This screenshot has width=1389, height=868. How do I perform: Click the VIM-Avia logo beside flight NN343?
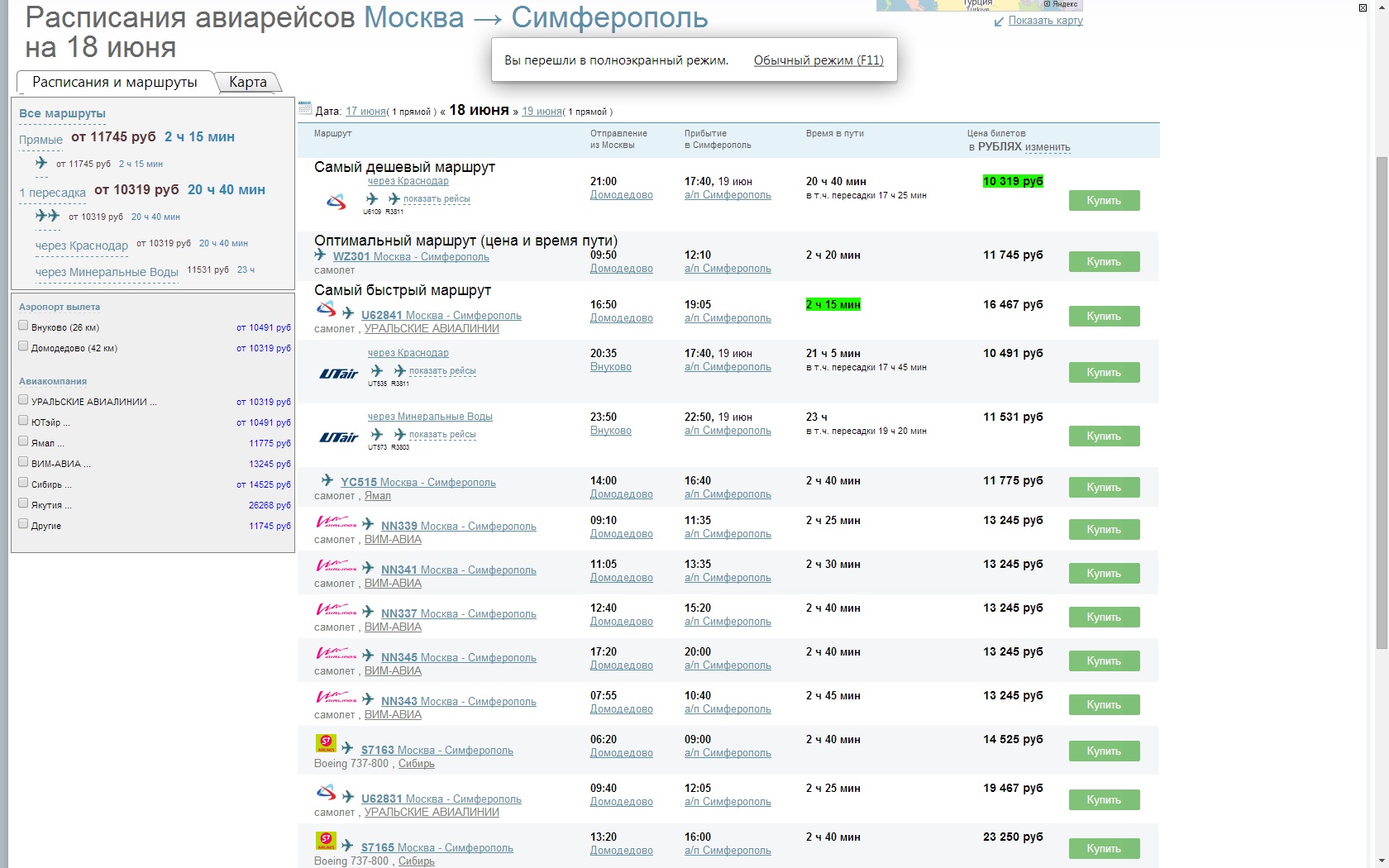337,697
